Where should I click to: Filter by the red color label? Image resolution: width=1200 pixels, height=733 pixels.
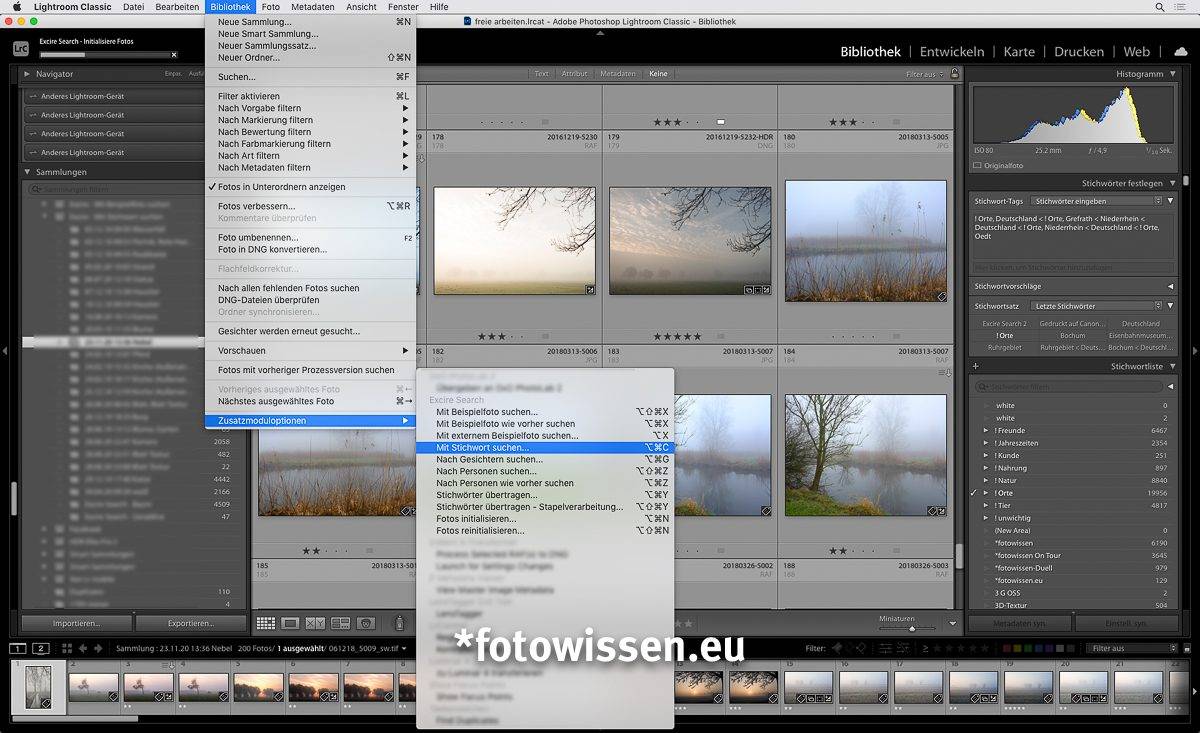point(1008,648)
